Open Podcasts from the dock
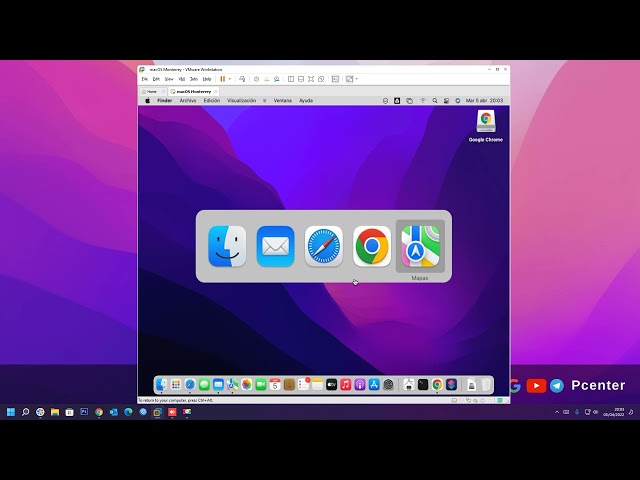640x480 pixels. coord(360,384)
